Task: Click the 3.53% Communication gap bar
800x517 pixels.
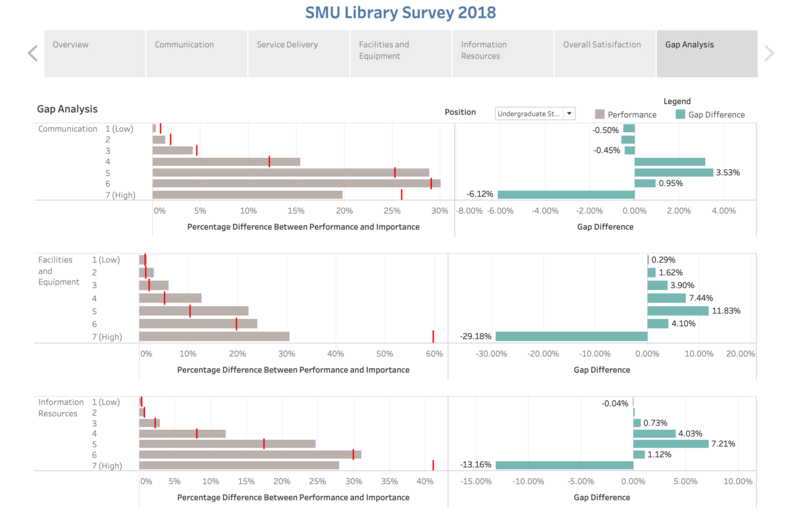Action: [x=674, y=173]
